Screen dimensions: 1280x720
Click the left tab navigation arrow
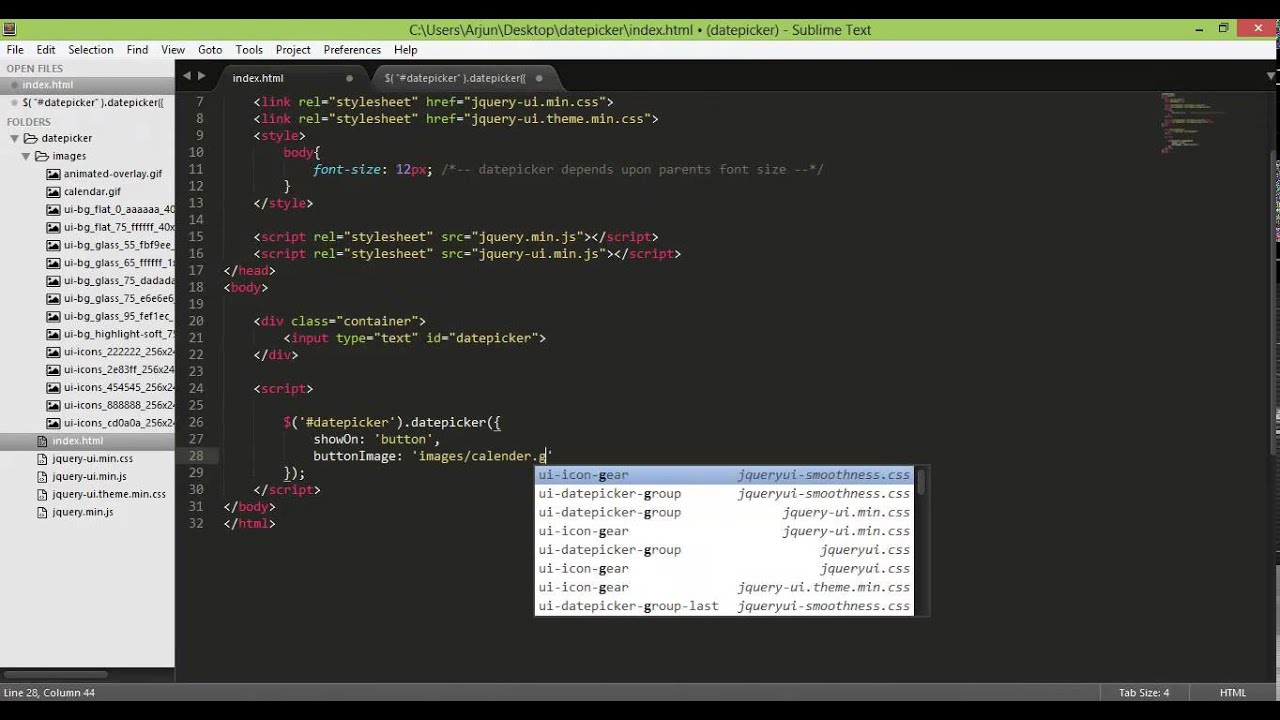(x=186, y=76)
